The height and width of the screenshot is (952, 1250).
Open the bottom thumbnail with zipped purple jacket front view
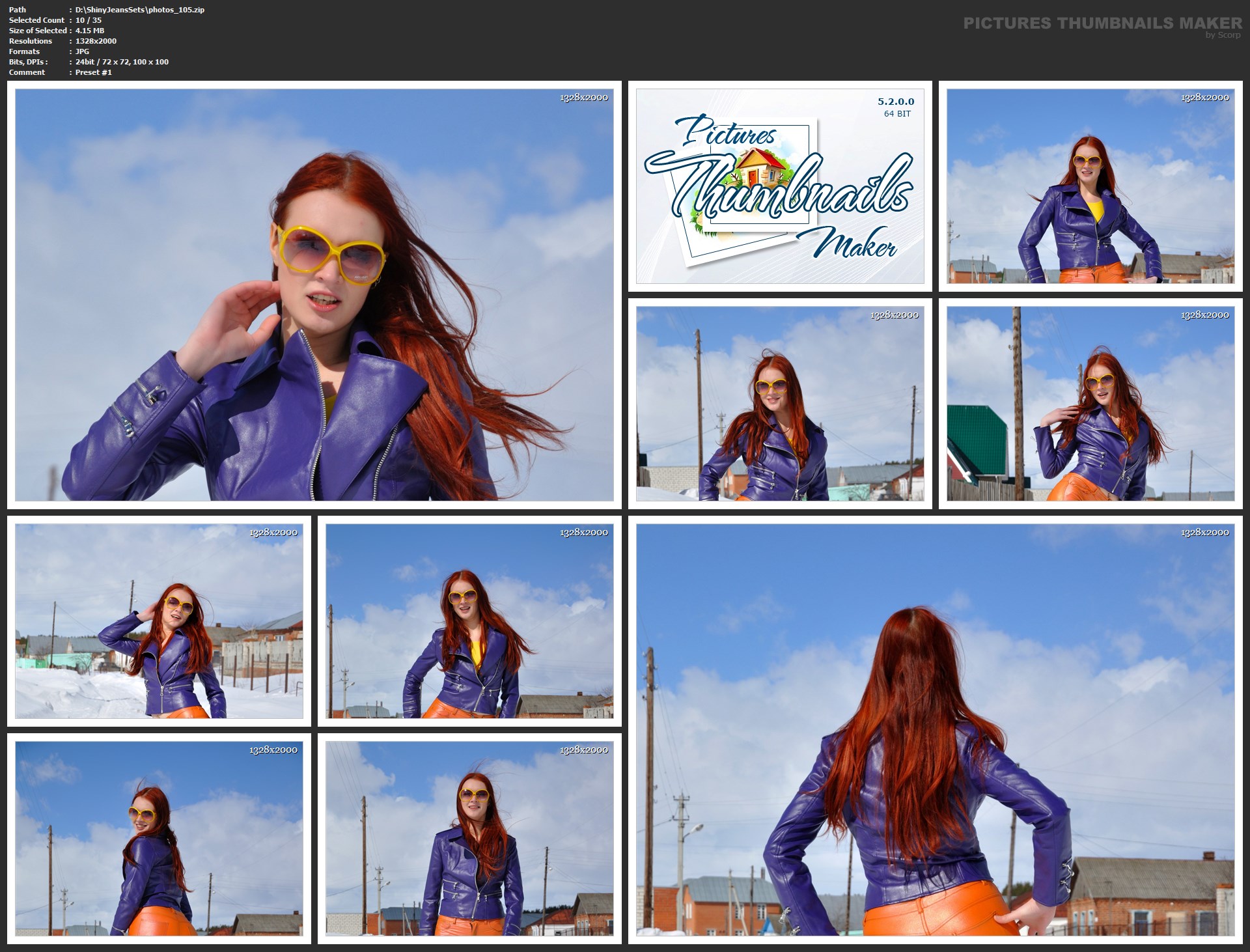[469, 839]
